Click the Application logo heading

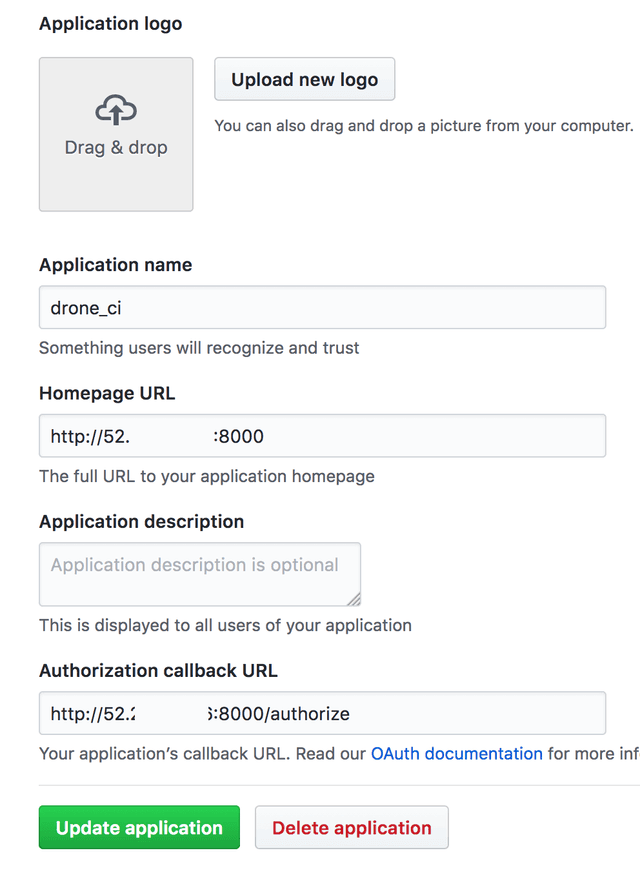click(x=110, y=23)
